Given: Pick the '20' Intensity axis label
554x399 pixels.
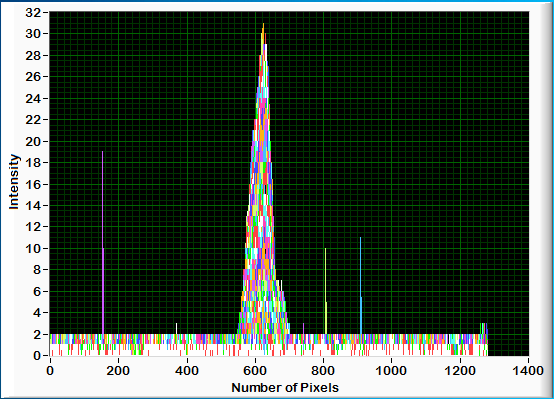Looking at the screenshot, I should (x=33, y=141).
